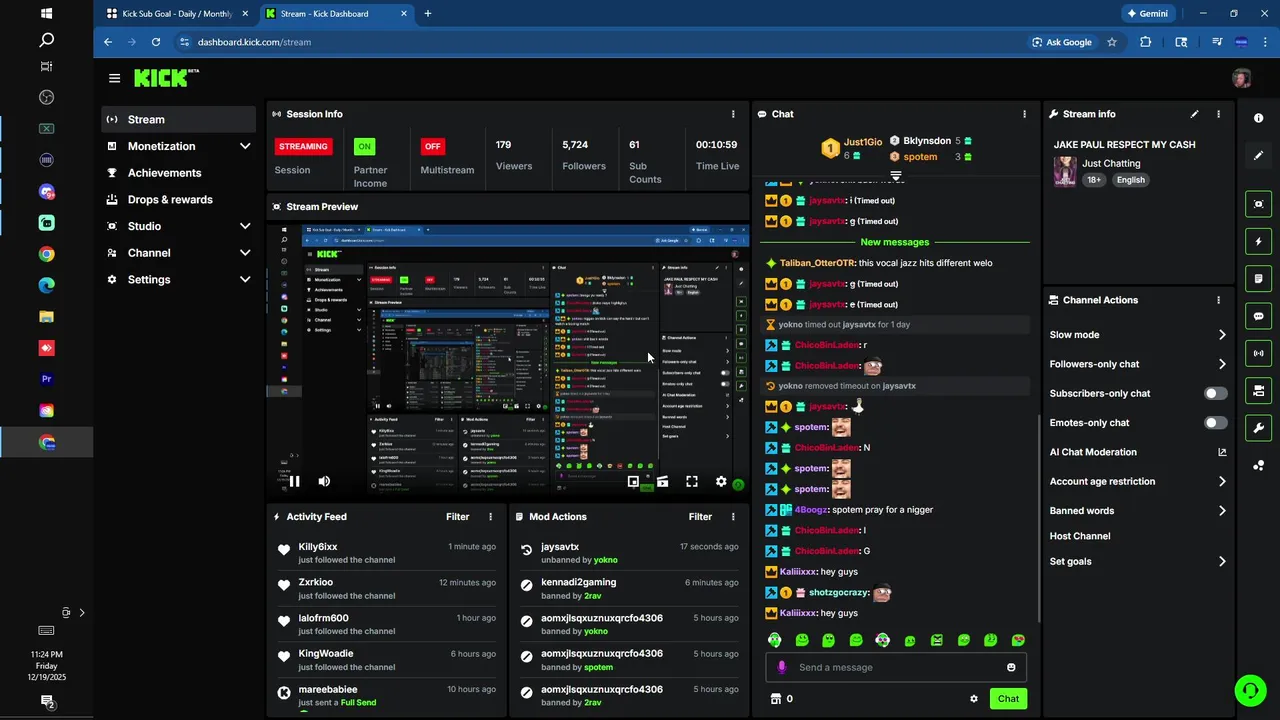Open the AI Chat Moderation external link

click(1222, 452)
